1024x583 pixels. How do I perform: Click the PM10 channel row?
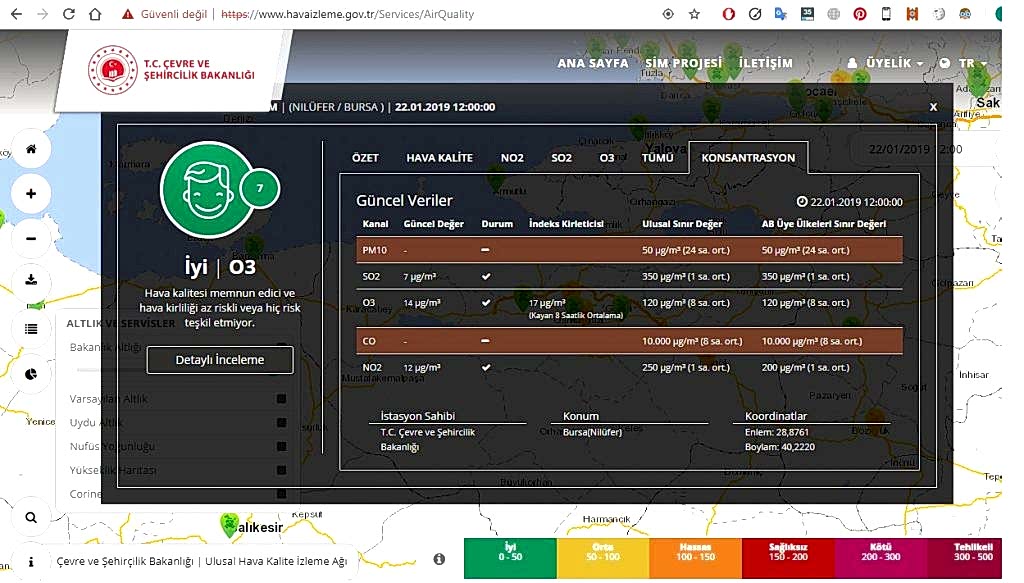pos(630,250)
